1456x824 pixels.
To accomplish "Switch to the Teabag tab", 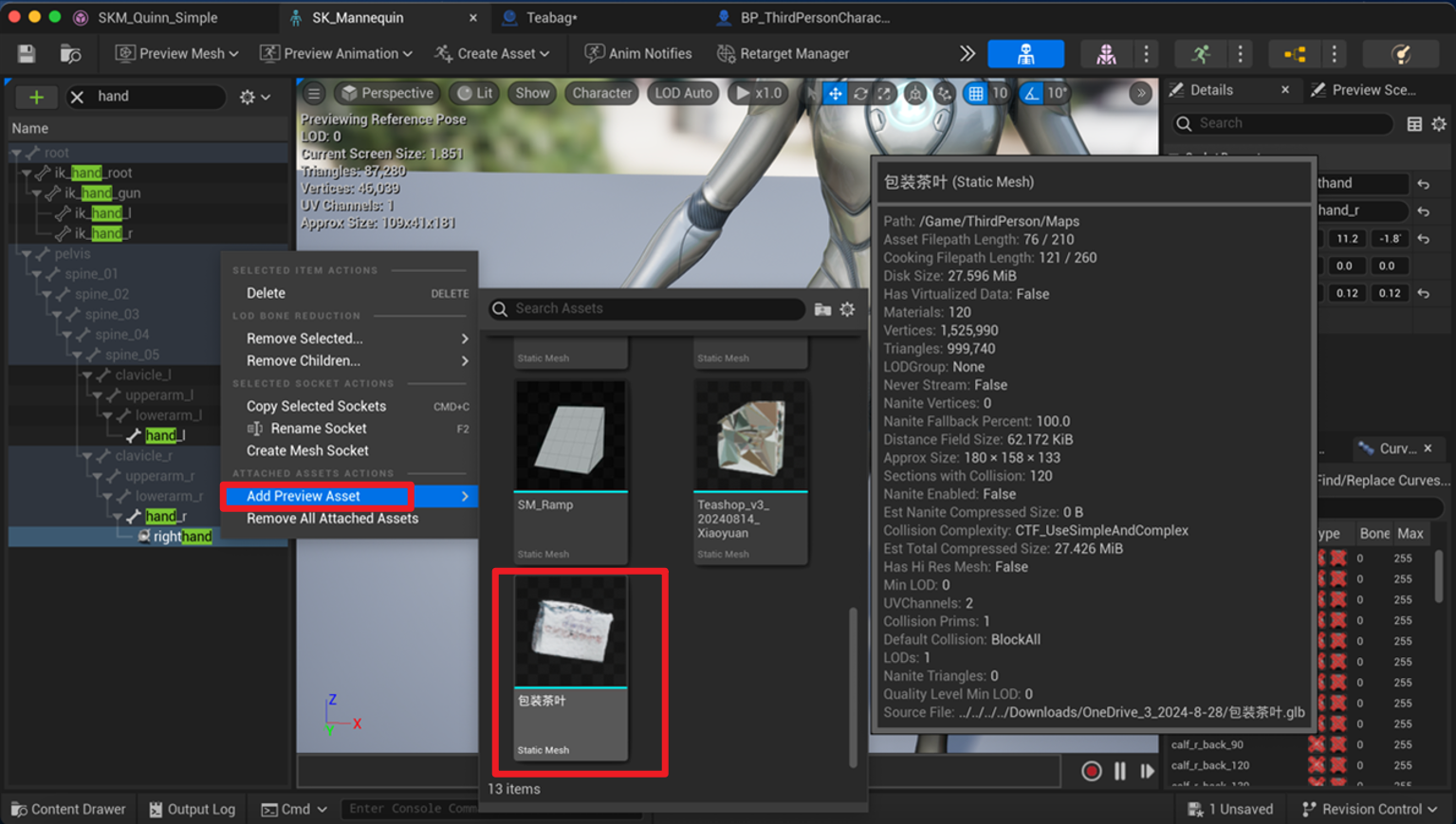I will (x=550, y=17).
